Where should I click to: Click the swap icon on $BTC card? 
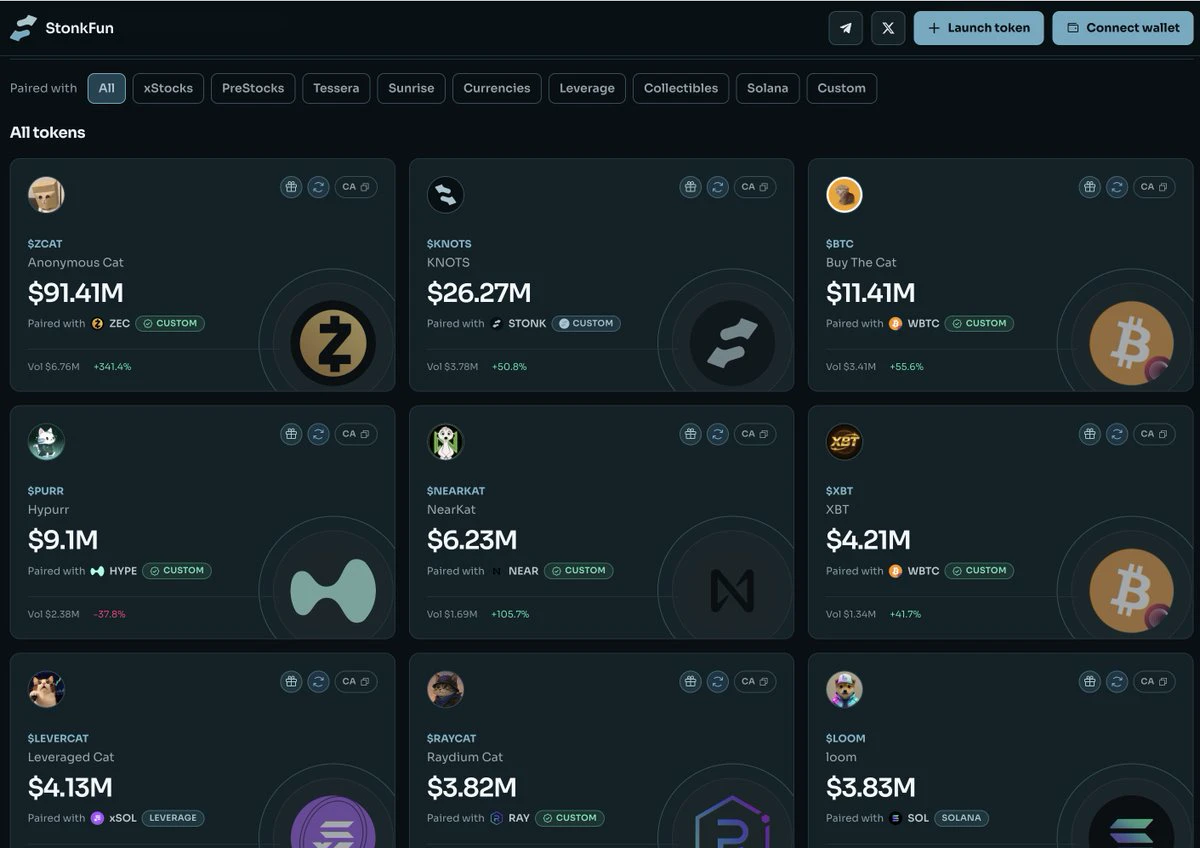pos(1116,187)
